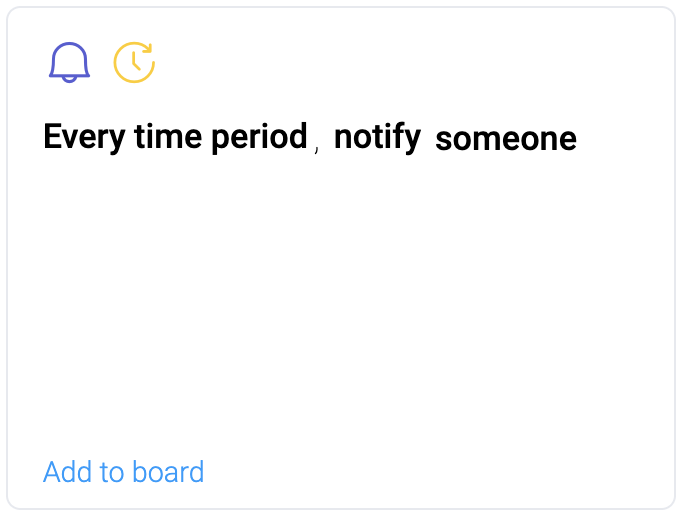Click the word 'period' in the sentence
682x516 pixels.
[259, 137]
